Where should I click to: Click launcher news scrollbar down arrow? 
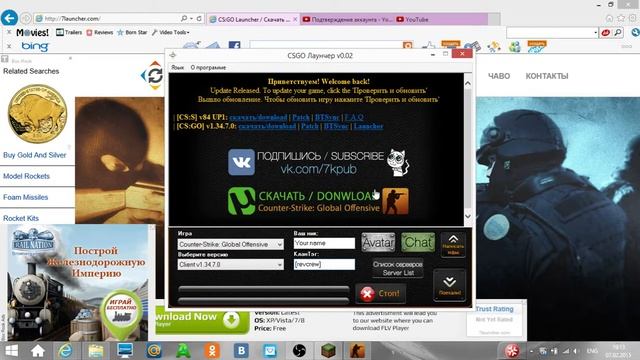pyautogui.click(x=468, y=216)
